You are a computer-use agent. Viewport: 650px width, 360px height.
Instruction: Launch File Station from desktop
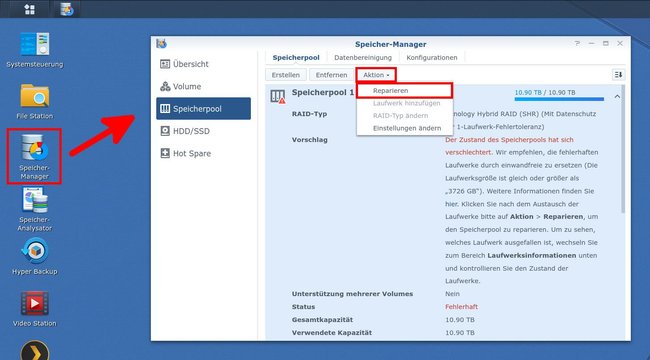(35, 102)
